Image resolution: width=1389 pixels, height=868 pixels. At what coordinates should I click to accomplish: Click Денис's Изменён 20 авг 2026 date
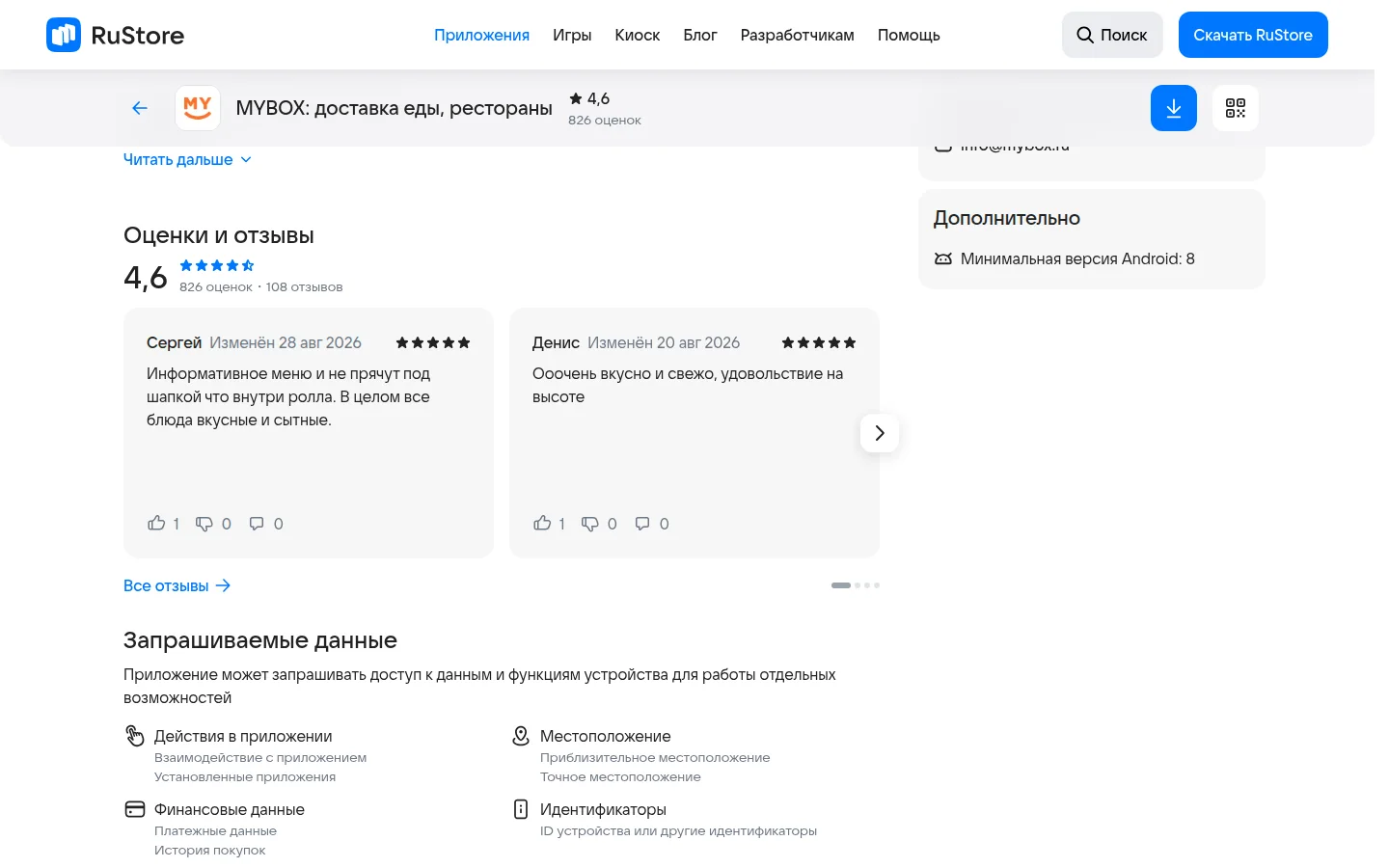(664, 342)
